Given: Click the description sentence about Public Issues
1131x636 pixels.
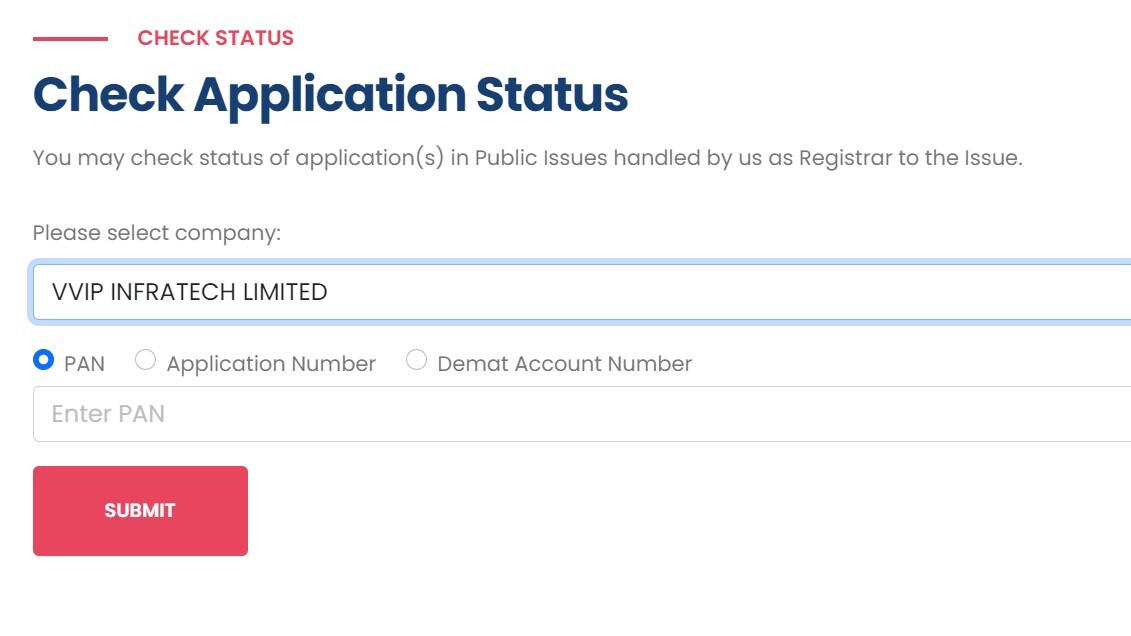Looking at the screenshot, I should (x=527, y=158).
